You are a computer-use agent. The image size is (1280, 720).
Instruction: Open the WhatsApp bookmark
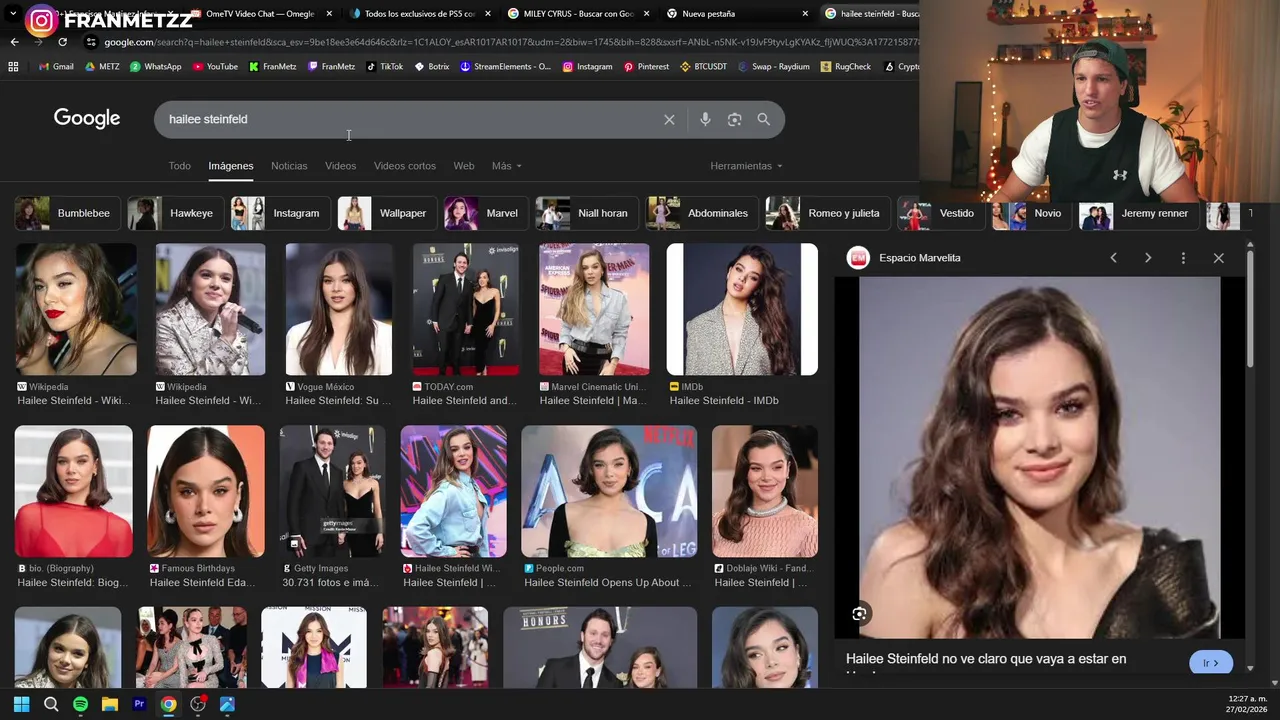click(155, 67)
